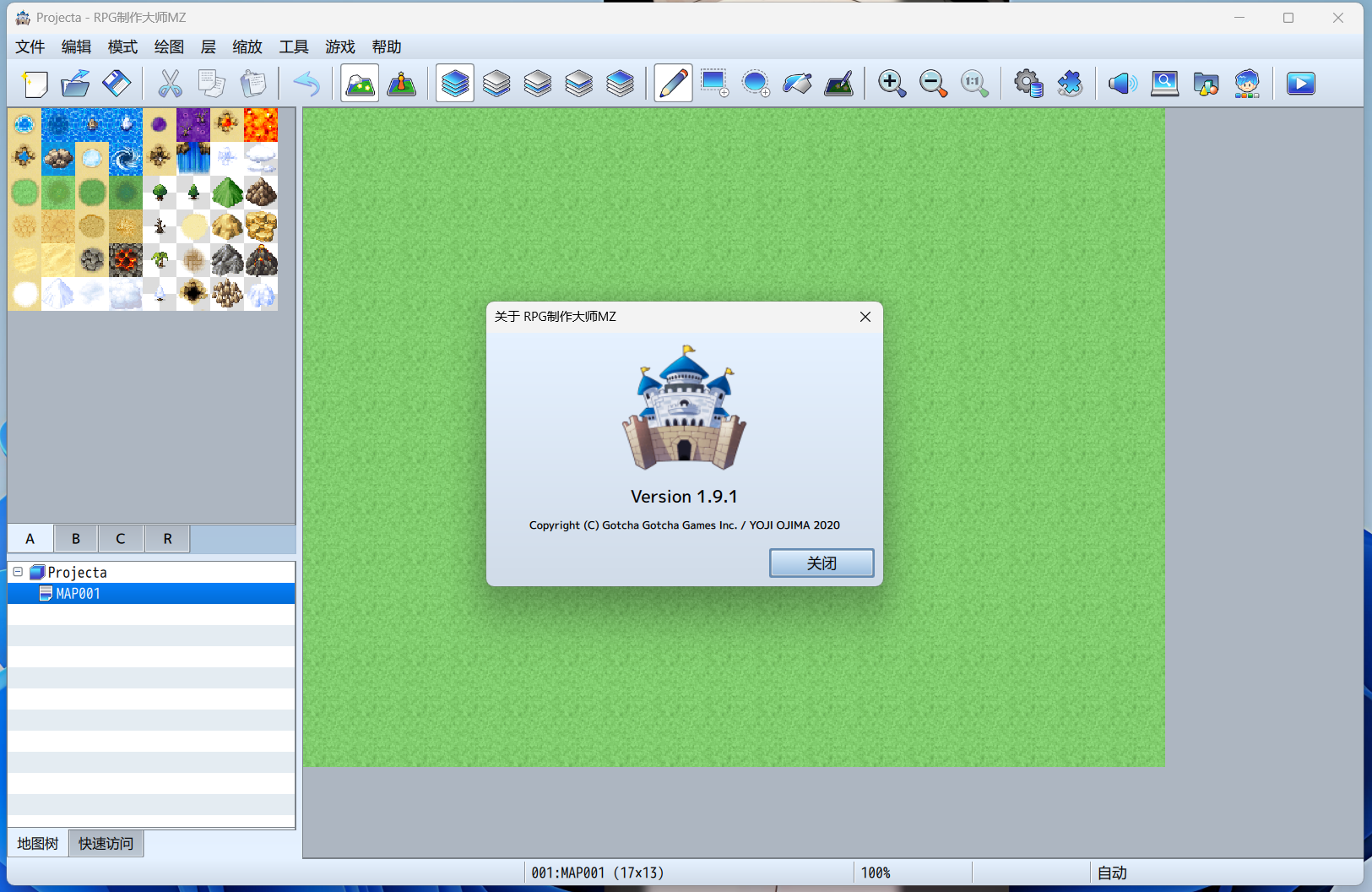This screenshot has width=1372, height=892.
Task: Click the Cut scissors icon
Action: point(170,84)
